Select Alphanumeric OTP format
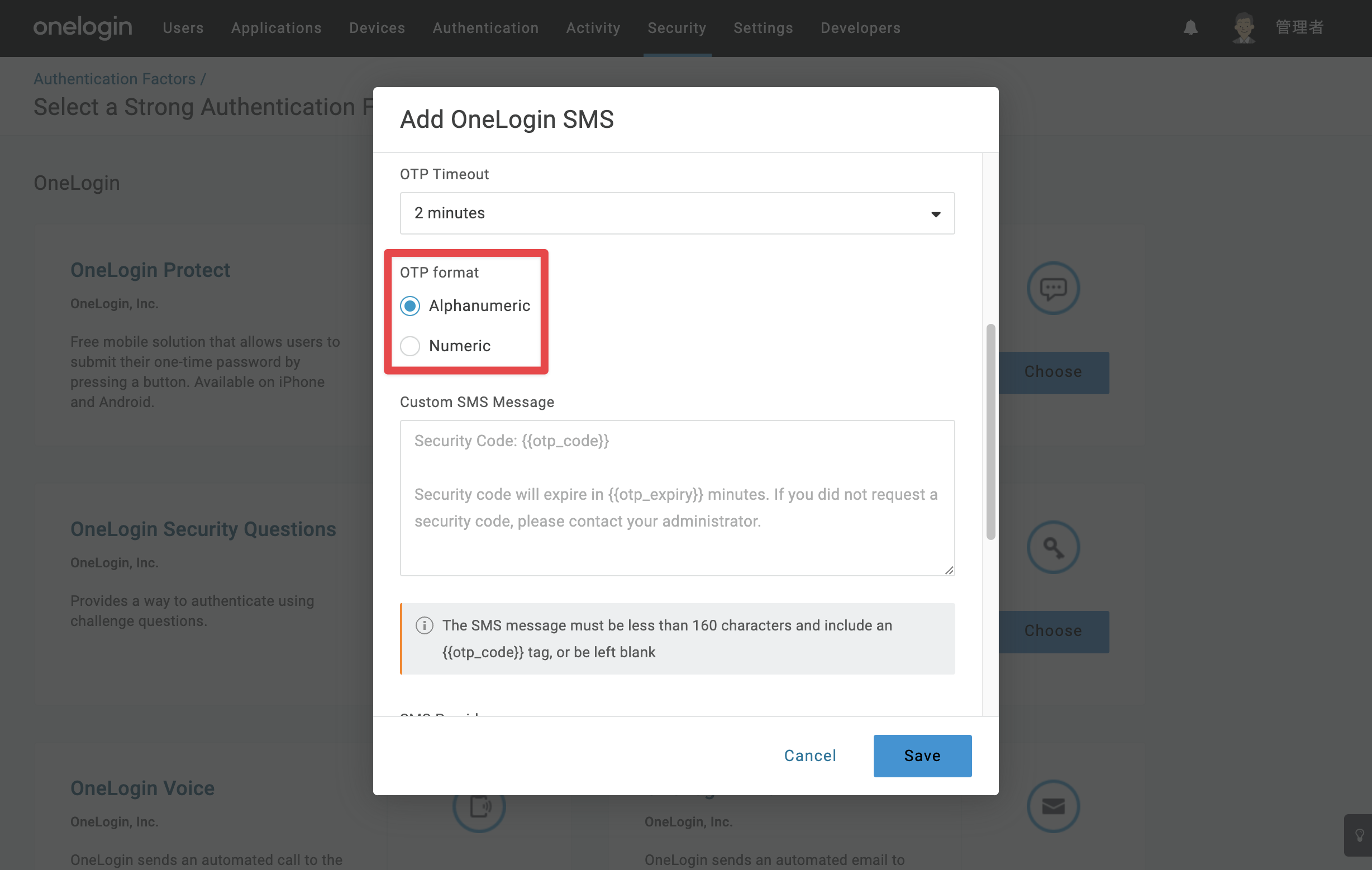Image resolution: width=1372 pixels, height=870 pixels. 409,306
